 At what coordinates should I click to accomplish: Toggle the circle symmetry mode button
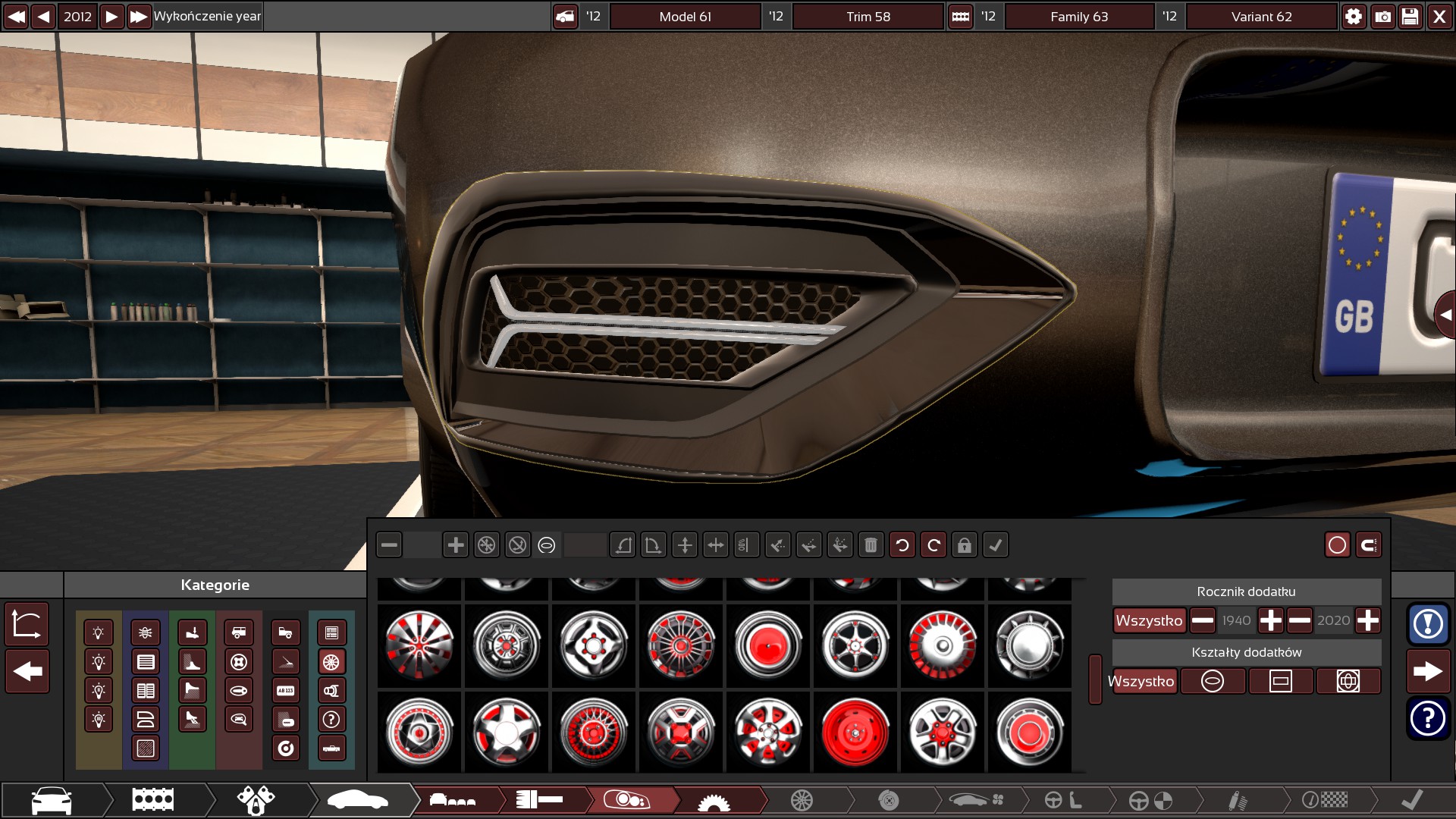tap(1337, 545)
